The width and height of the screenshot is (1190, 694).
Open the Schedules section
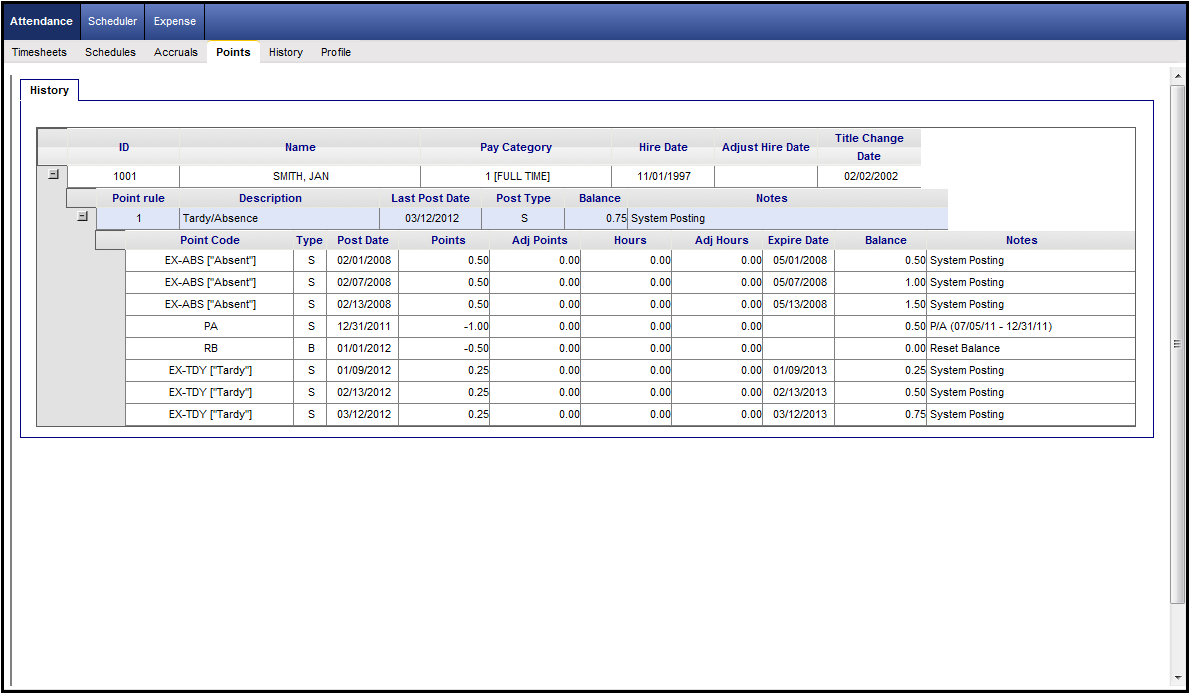(110, 52)
